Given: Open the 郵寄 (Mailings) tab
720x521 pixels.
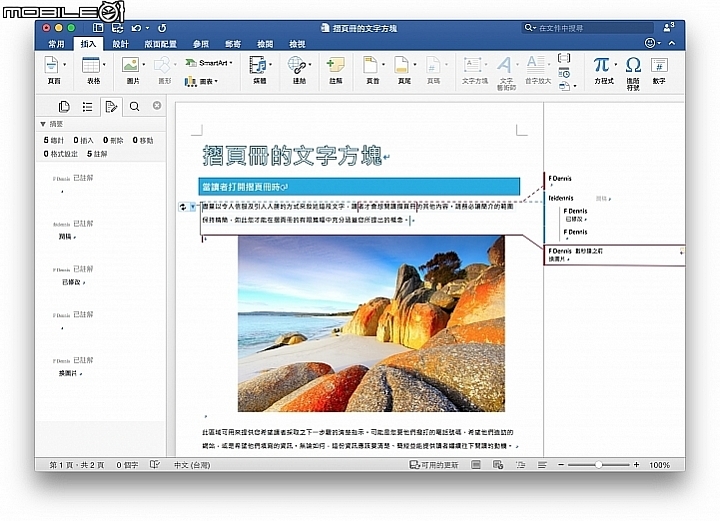Looking at the screenshot, I should click(233, 44).
